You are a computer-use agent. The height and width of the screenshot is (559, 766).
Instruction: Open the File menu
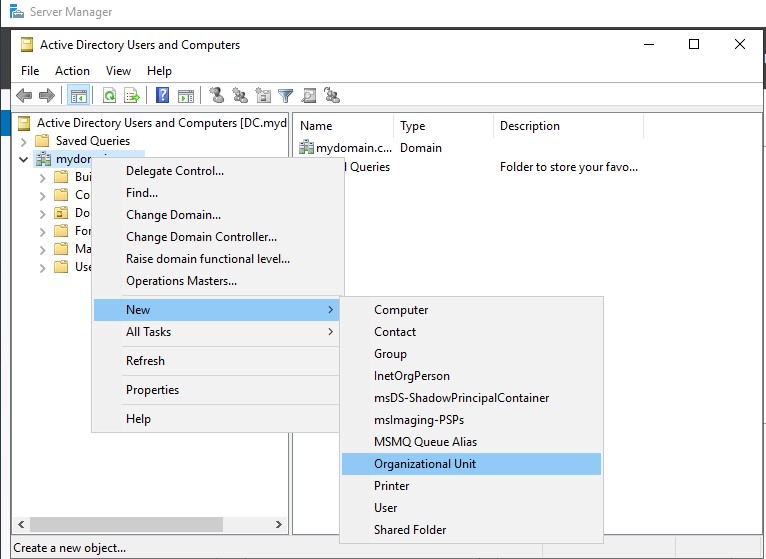(x=30, y=71)
